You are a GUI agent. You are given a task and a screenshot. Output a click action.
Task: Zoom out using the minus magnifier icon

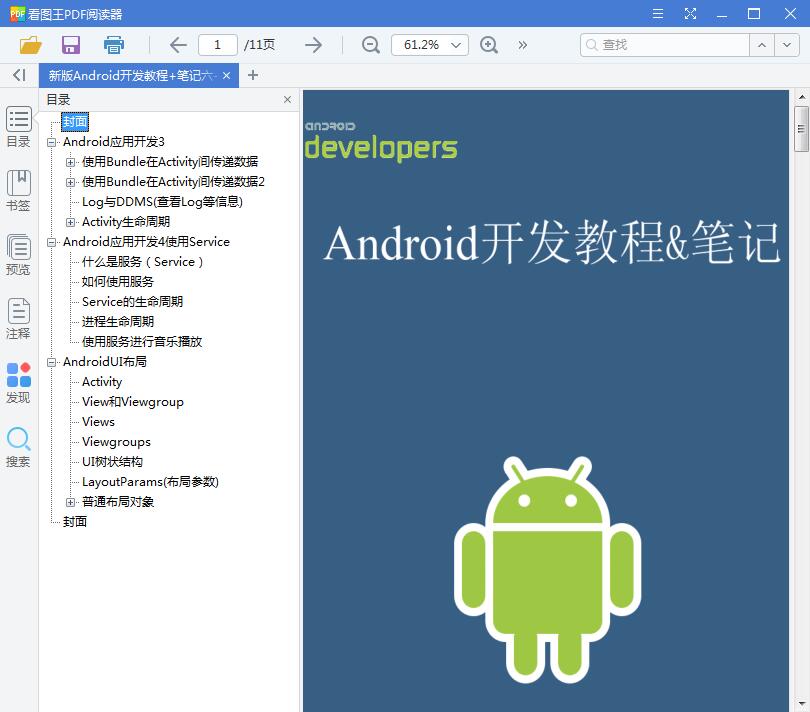pos(370,45)
